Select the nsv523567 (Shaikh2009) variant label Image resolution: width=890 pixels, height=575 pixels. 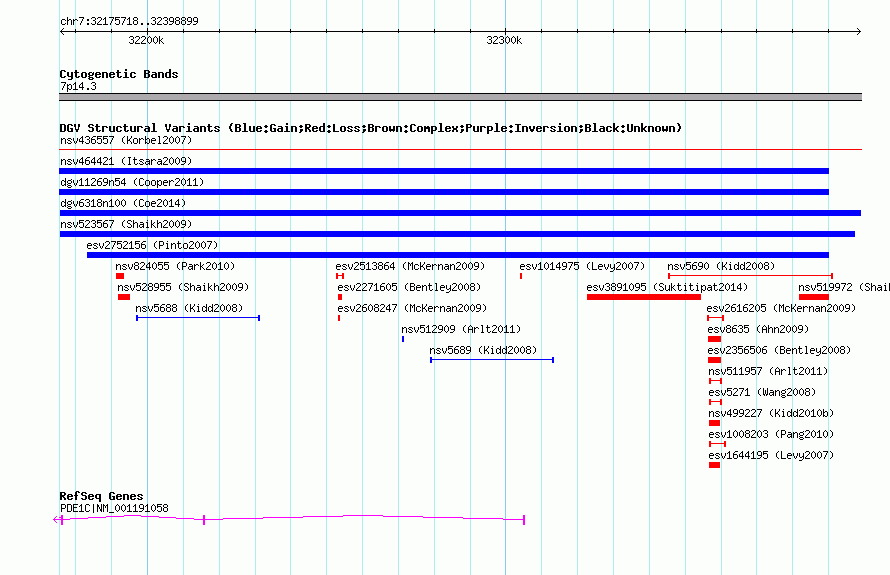tap(126, 224)
